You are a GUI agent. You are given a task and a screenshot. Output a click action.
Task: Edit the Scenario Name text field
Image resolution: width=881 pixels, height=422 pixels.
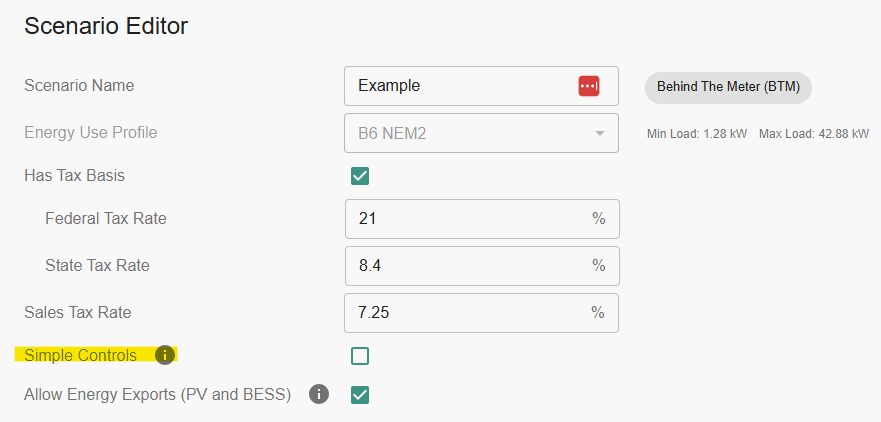click(x=460, y=86)
